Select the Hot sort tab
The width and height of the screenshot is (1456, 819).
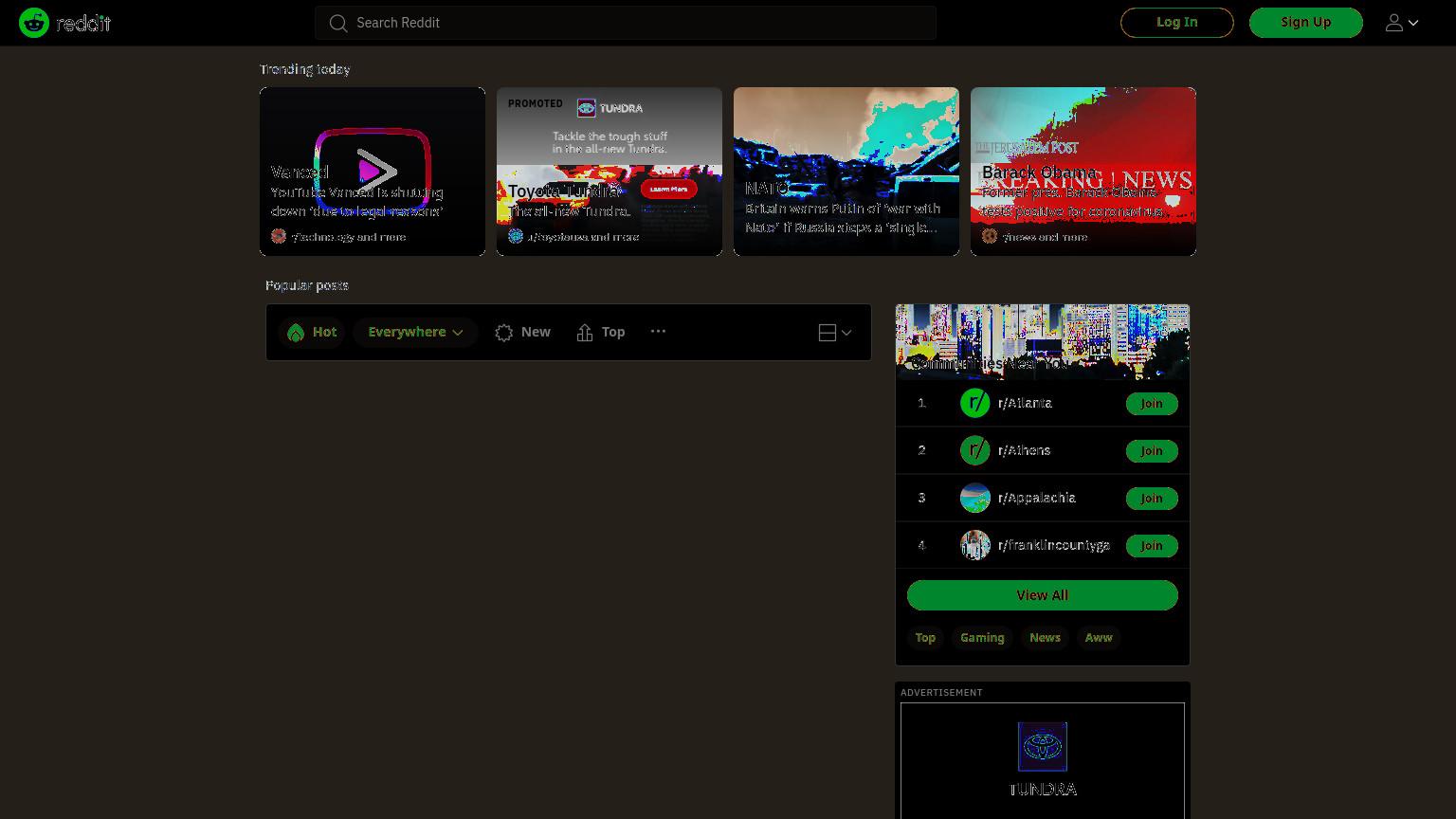point(312,332)
